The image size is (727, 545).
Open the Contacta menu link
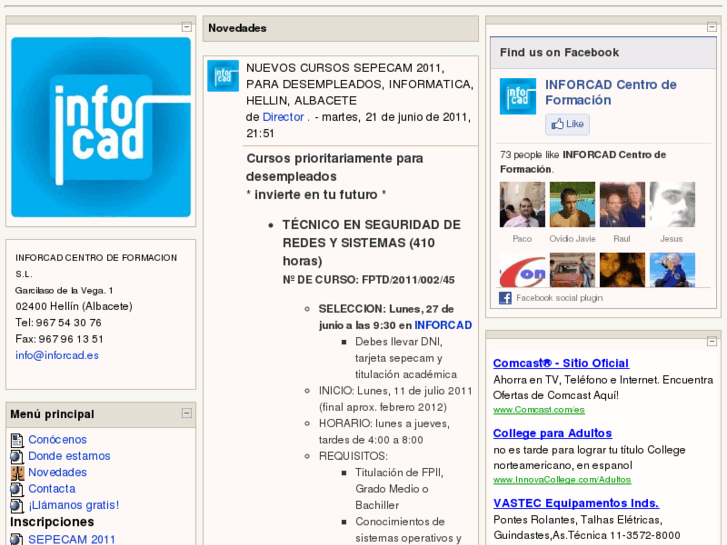pyautogui.click(x=52, y=488)
